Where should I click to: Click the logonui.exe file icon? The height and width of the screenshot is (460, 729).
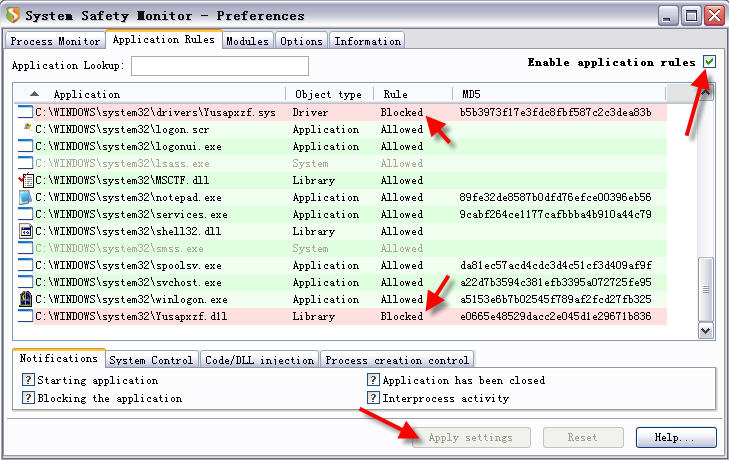25,146
